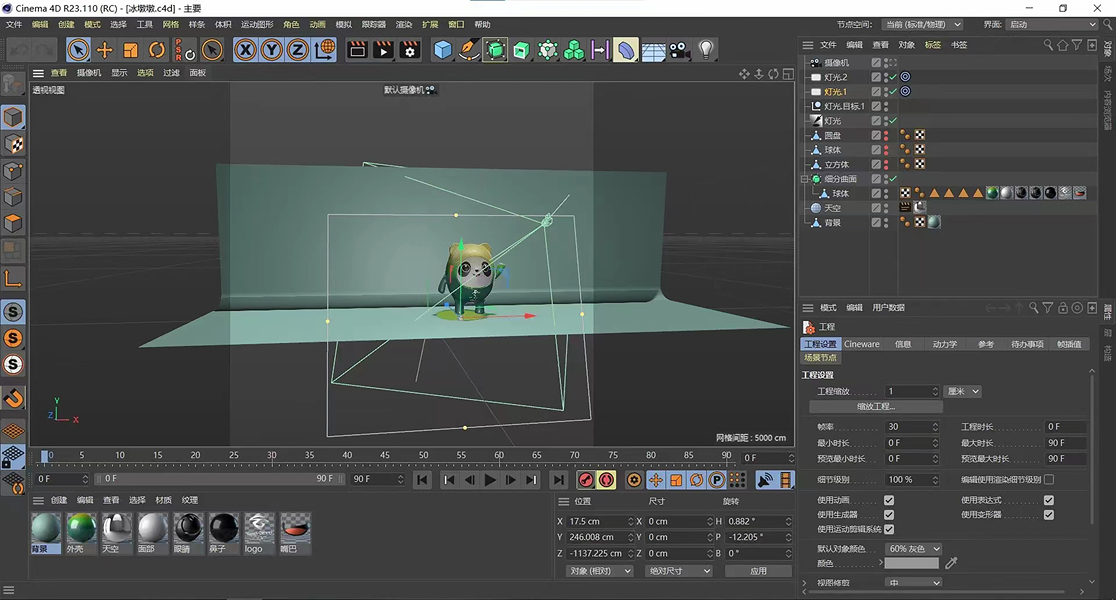Open the 标签 menu in Object Manager

click(x=932, y=45)
